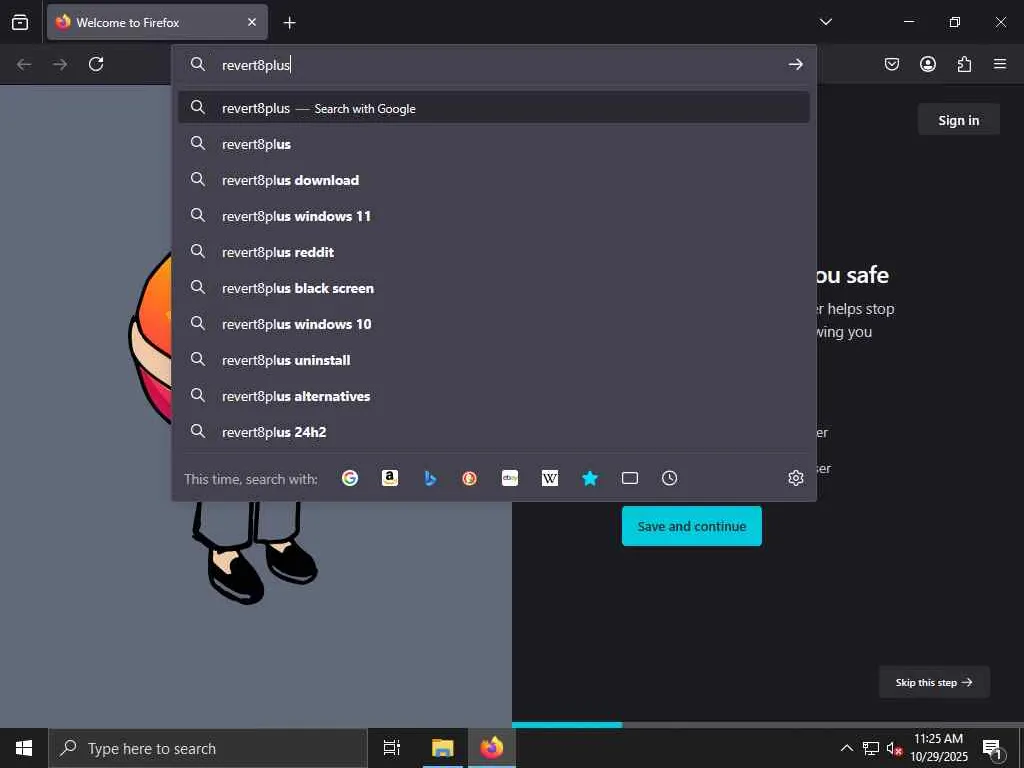Open the Windows Start menu
Viewport: 1024px width, 768px height.
point(24,748)
